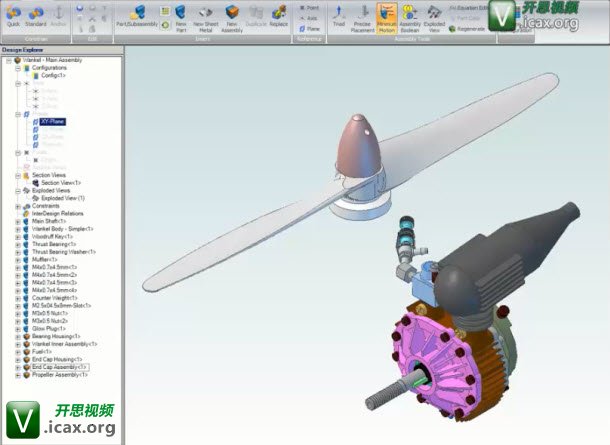Select M4x0.7x4.5mm<1> part

click(x=54, y=268)
